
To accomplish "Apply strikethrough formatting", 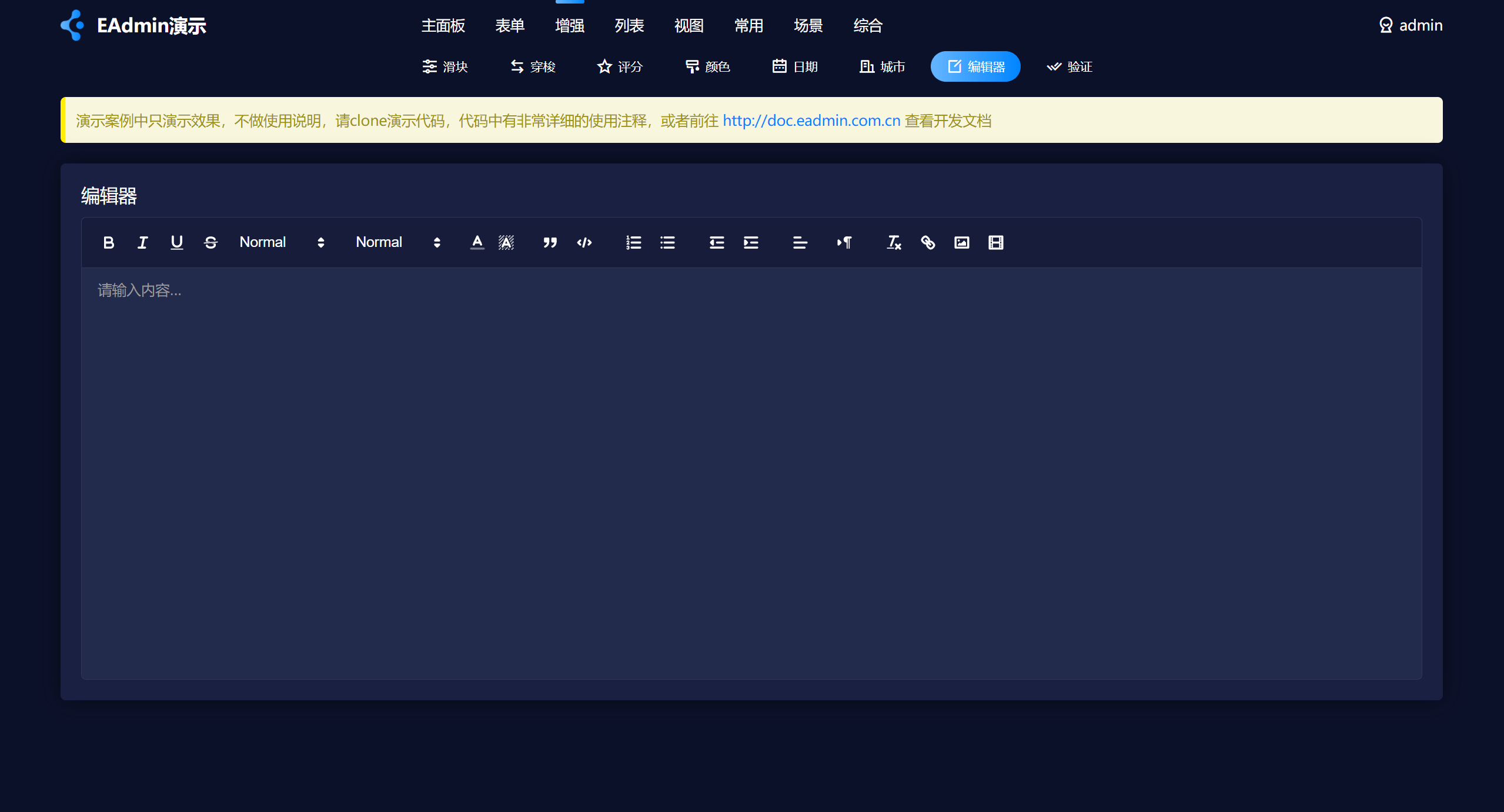I will (x=210, y=242).
